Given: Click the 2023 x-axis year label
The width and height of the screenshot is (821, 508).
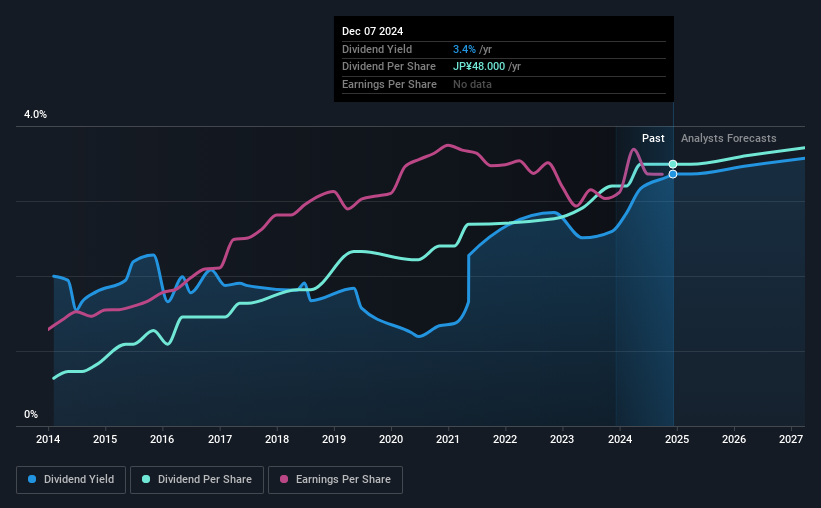Looking at the screenshot, I should (x=562, y=439).
